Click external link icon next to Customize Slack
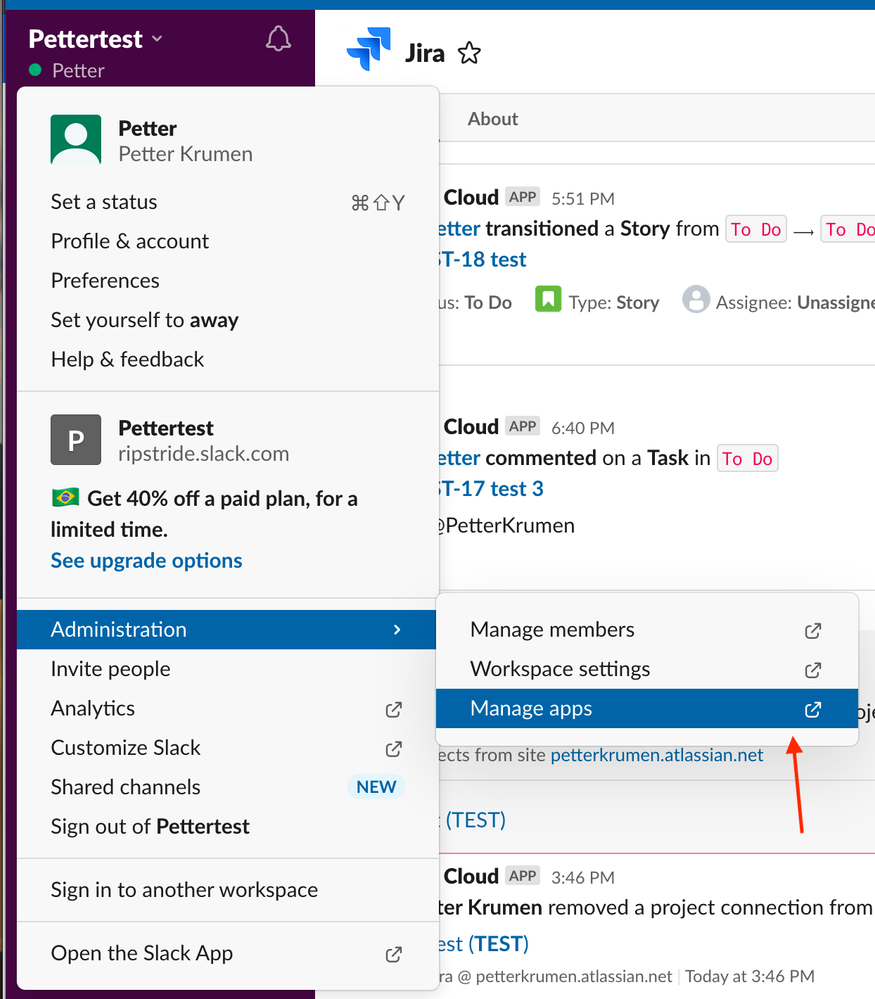 click(394, 749)
